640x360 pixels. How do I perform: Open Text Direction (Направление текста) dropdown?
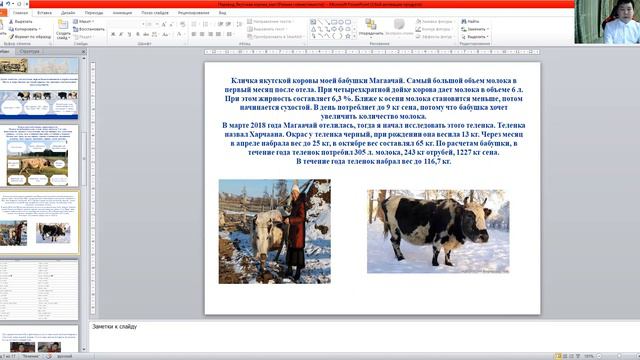pos(271,21)
